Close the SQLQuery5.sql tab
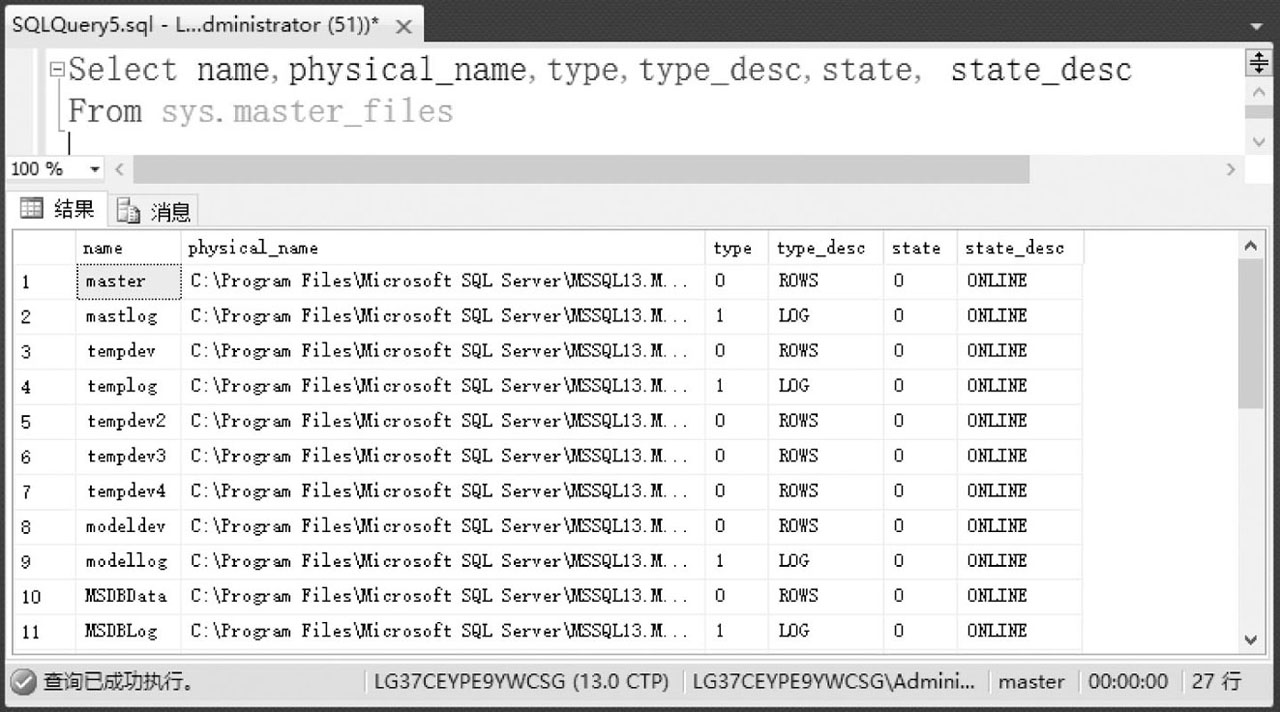 [x=403, y=27]
